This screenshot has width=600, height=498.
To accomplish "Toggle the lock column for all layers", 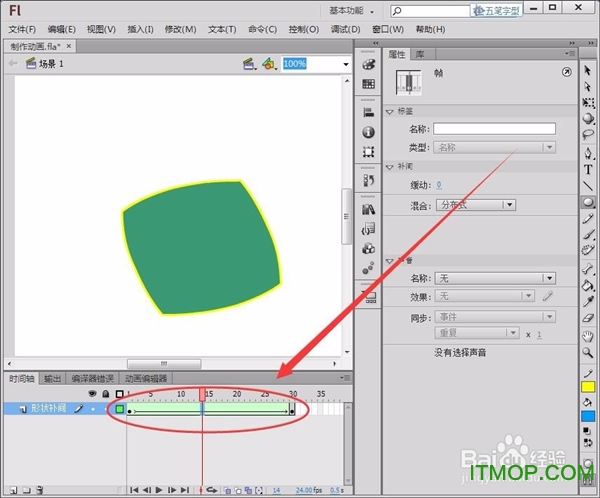I will pos(105,394).
